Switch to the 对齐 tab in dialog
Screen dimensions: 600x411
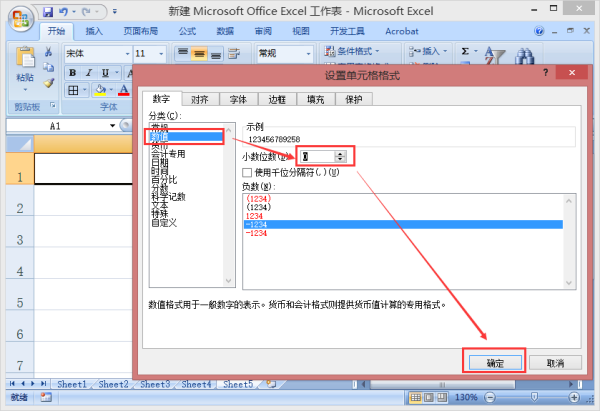tap(200, 99)
